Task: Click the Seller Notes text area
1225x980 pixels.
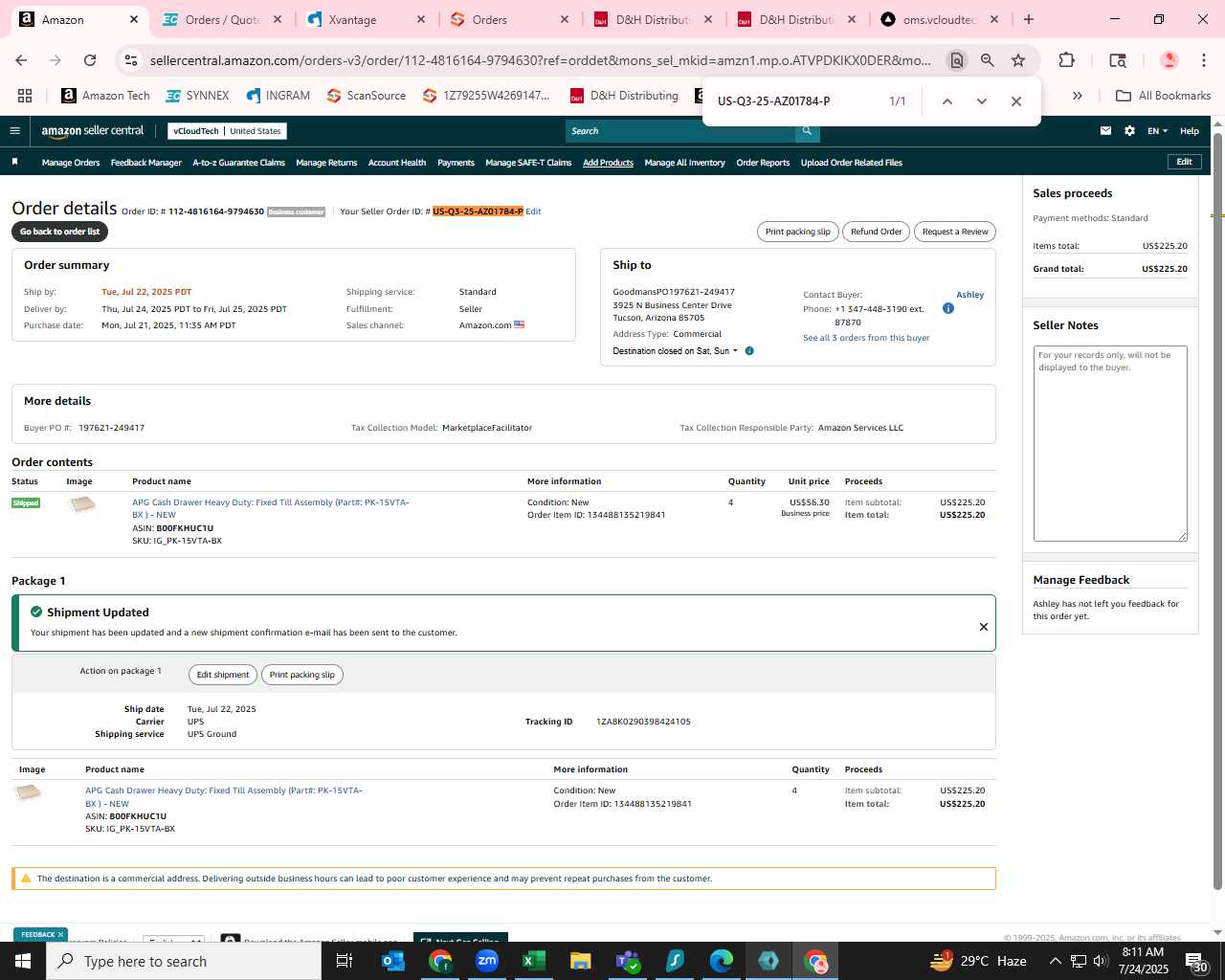Action: tap(1110, 443)
